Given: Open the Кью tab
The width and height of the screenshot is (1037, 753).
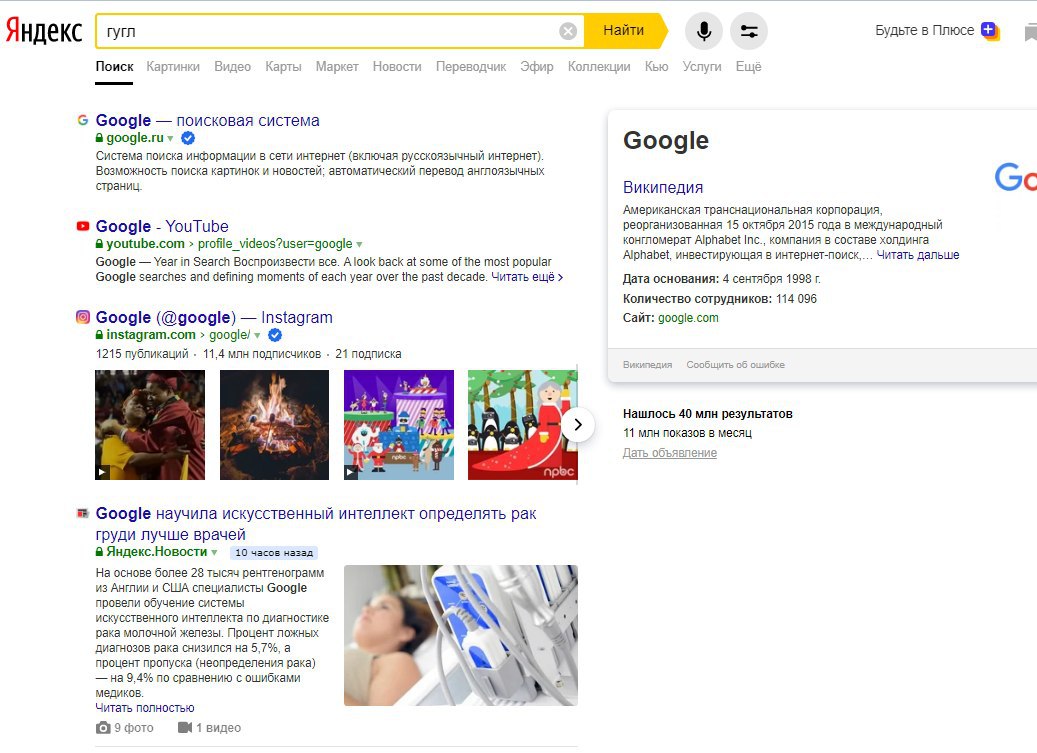Looking at the screenshot, I should [656, 67].
